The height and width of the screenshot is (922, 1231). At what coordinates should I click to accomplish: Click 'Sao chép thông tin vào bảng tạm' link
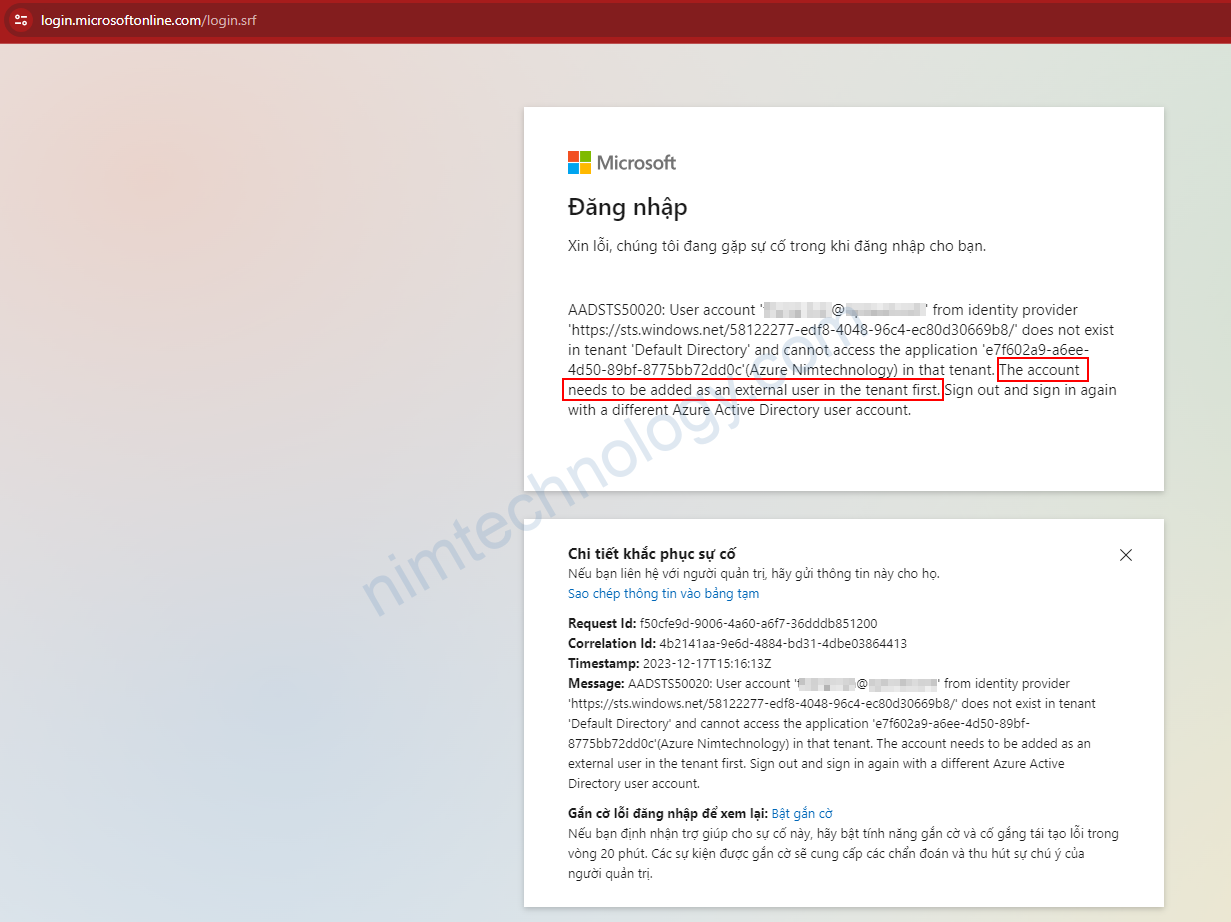(663, 594)
